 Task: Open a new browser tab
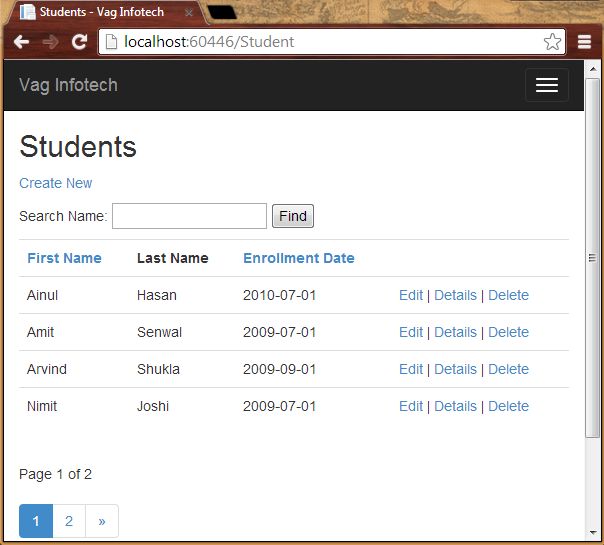pyautogui.click(x=221, y=12)
